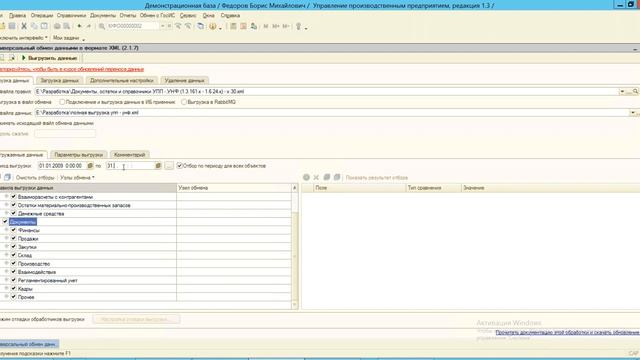This screenshot has width=640, height=360.
Task: Click the Find magnifier icon in toolbar
Action: (x=102, y=26)
